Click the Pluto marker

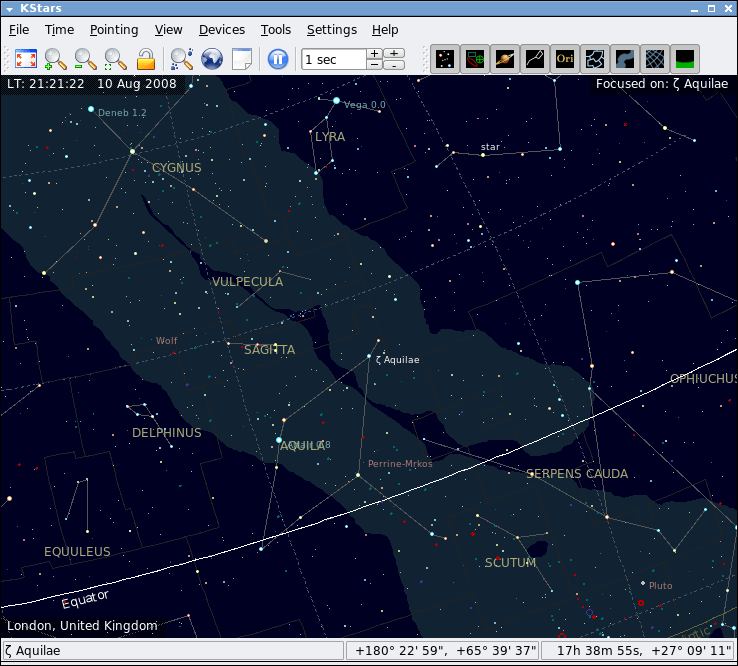coord(643,583)
